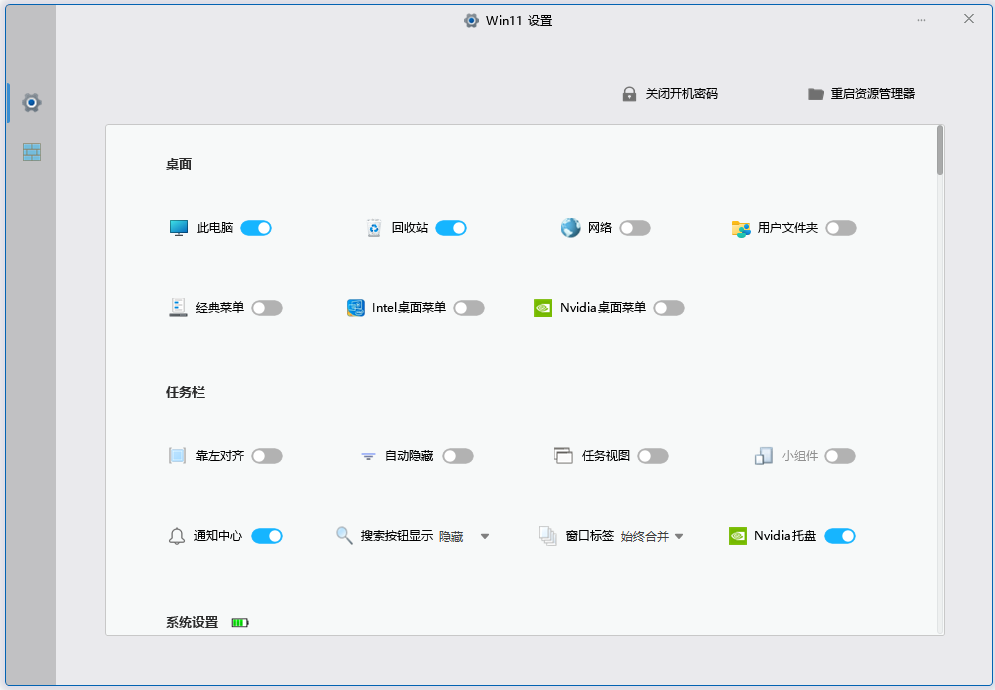Click the Win11 settings title gear icon
The height and width of the screenshot is (690, 995).
pyautogui.click(x=471, y=20)
